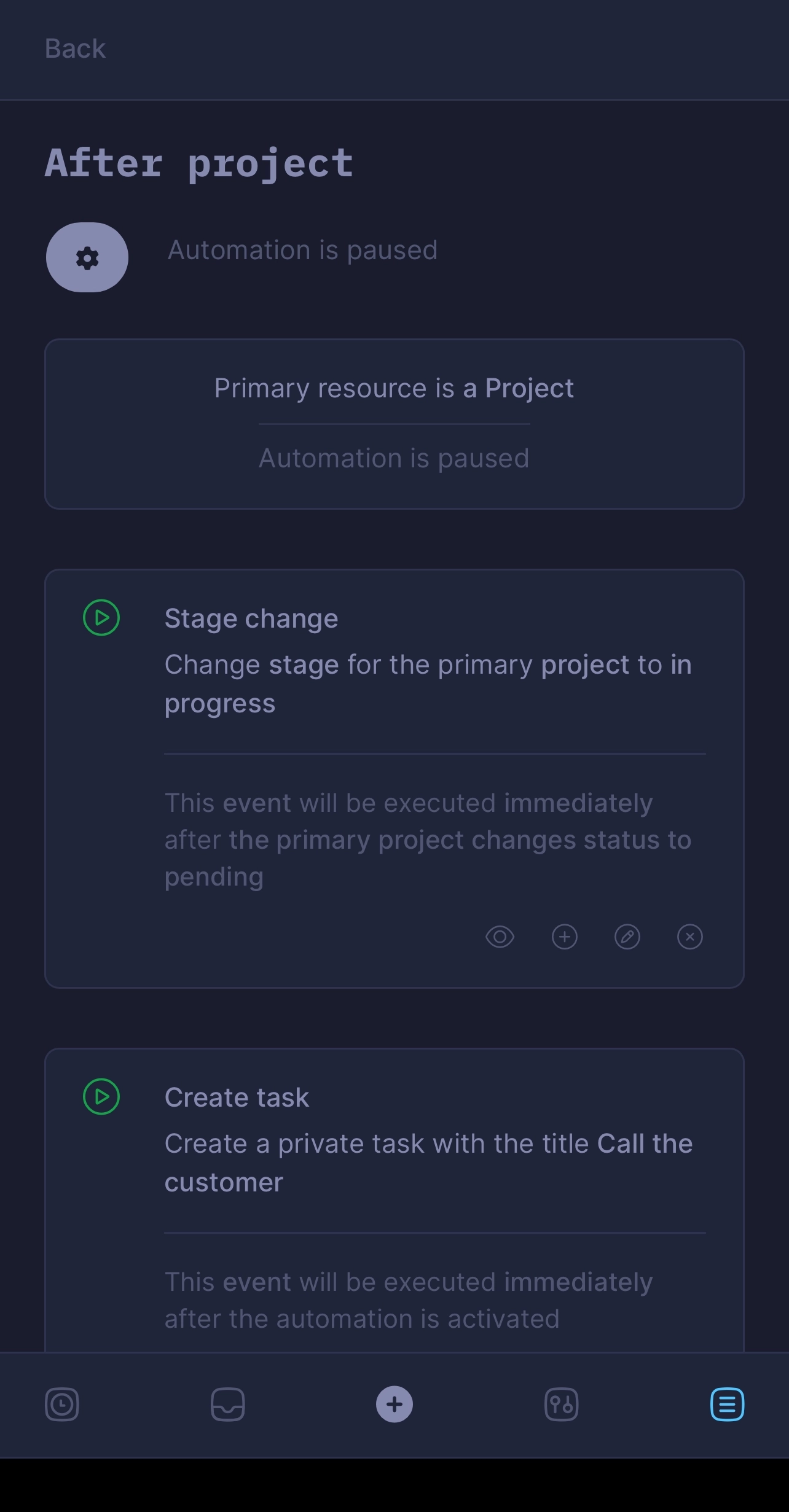Viewport: 789px width, 1512px height.
Task: Open the filters icon in the bottom bar
Action: click(560, 1403)
